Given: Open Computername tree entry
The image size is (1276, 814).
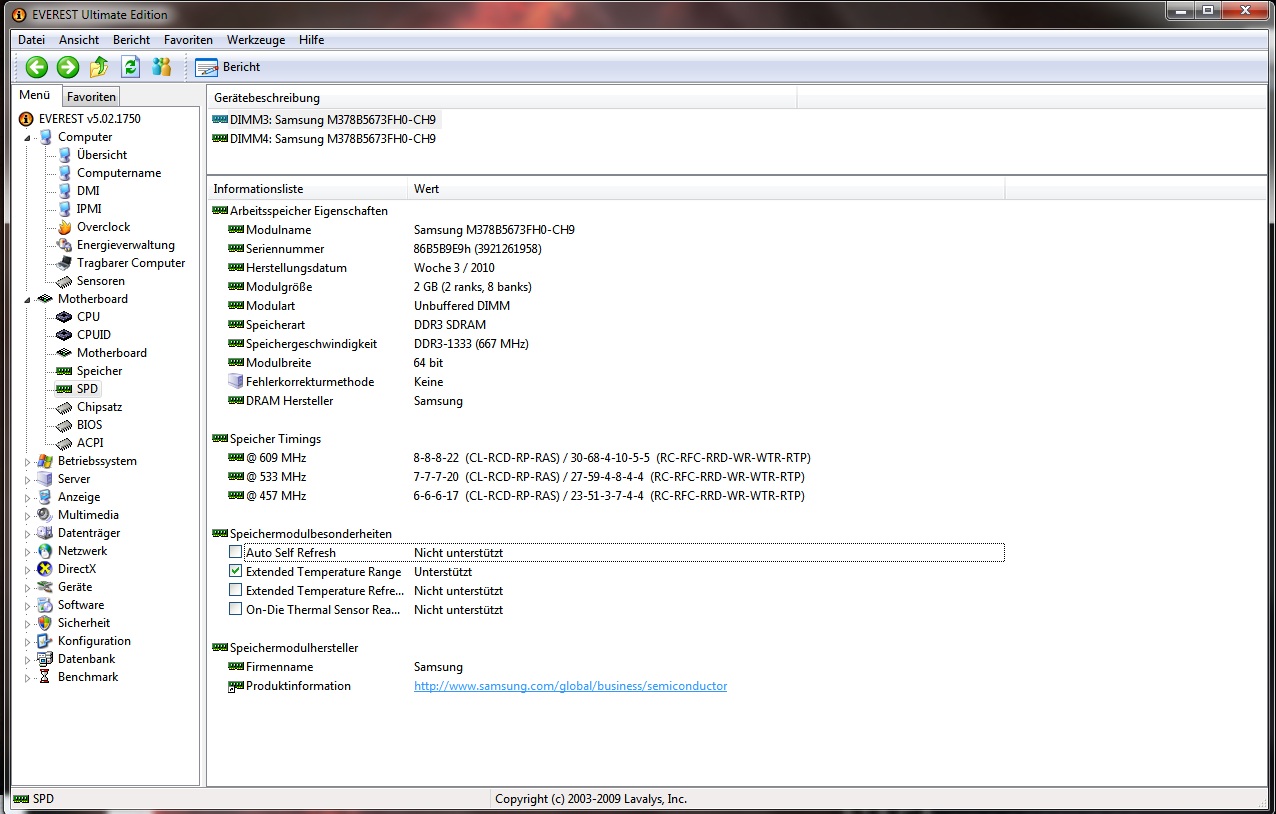Looking at the screenshot, I should pos(119,173).
